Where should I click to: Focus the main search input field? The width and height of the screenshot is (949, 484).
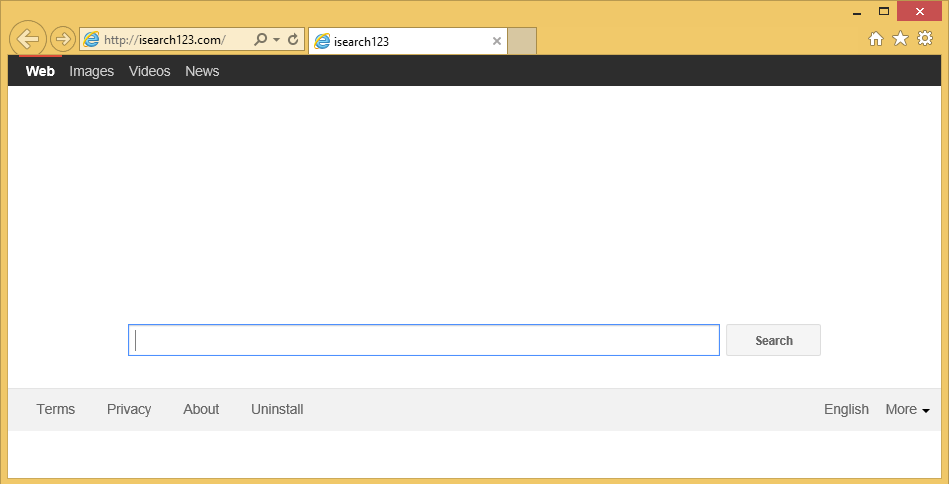pyautogui.click(x=423, y=341)
